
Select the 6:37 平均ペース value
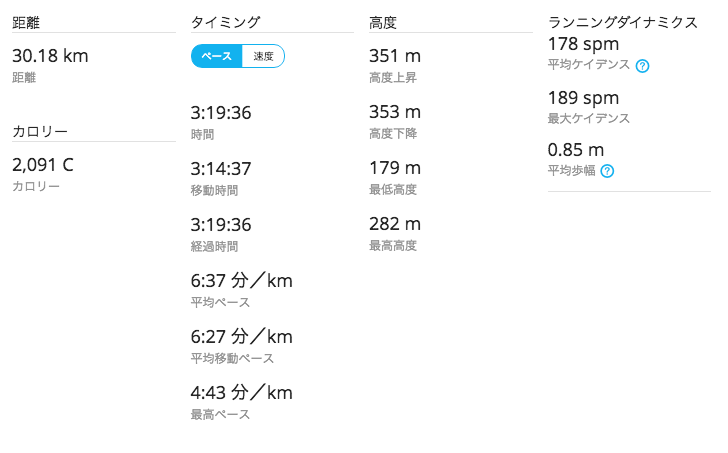(241, 281)
